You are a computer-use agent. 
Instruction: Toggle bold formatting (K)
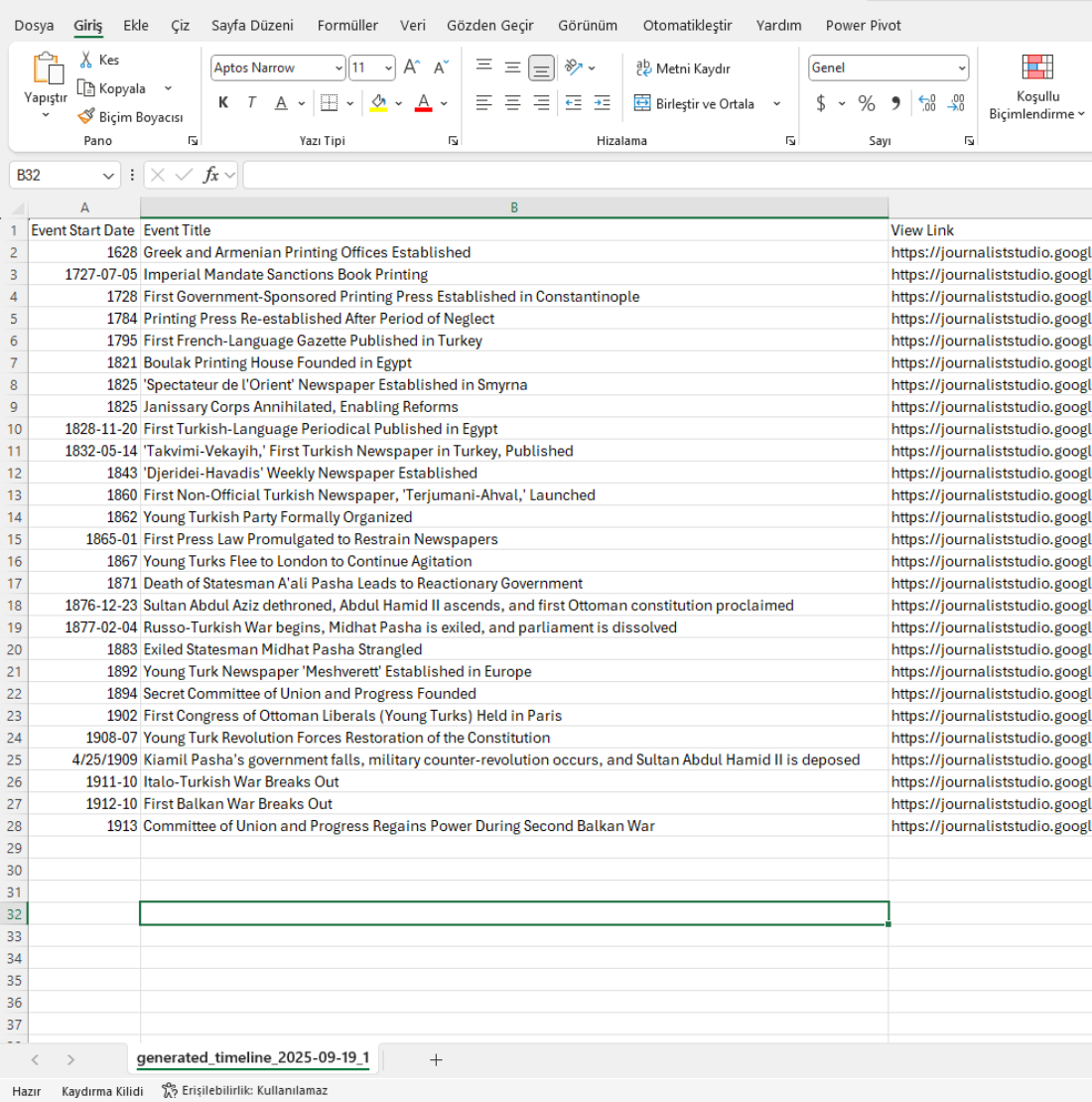pos(223,103)
